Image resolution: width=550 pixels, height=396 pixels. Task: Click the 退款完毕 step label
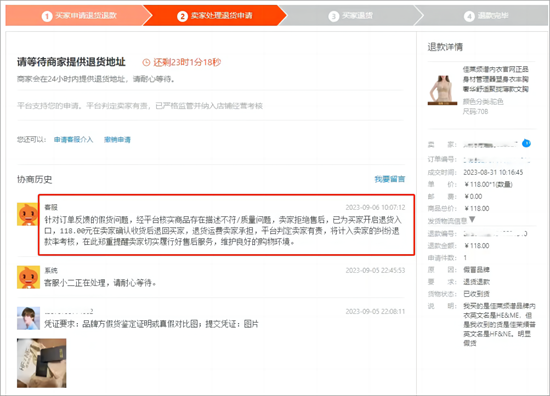[x=493, y=15]
